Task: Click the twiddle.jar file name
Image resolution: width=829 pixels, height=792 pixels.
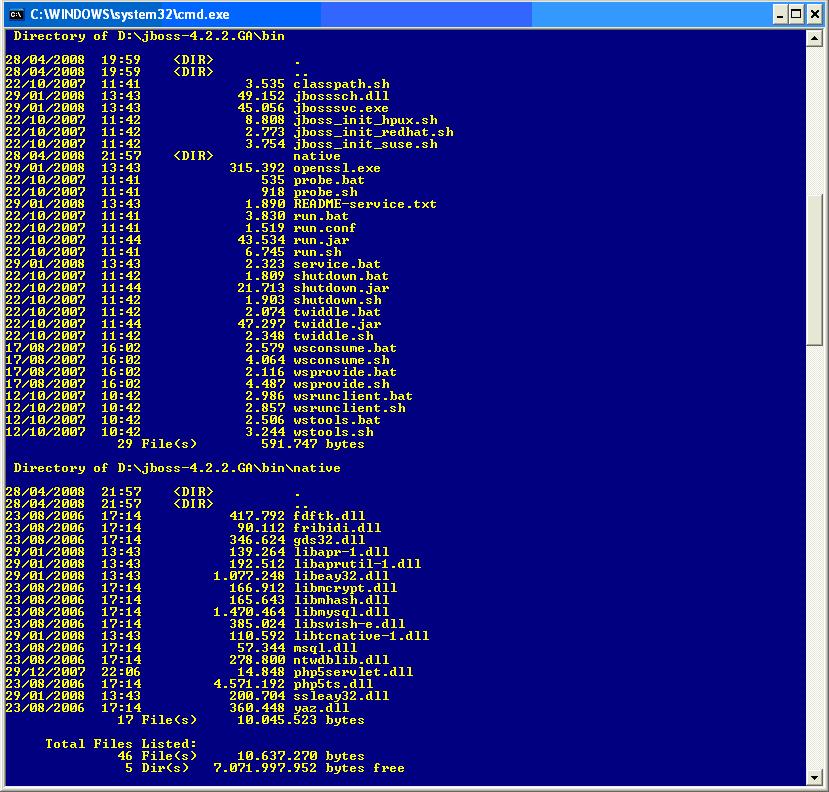Action: click(x=337, y=324)
